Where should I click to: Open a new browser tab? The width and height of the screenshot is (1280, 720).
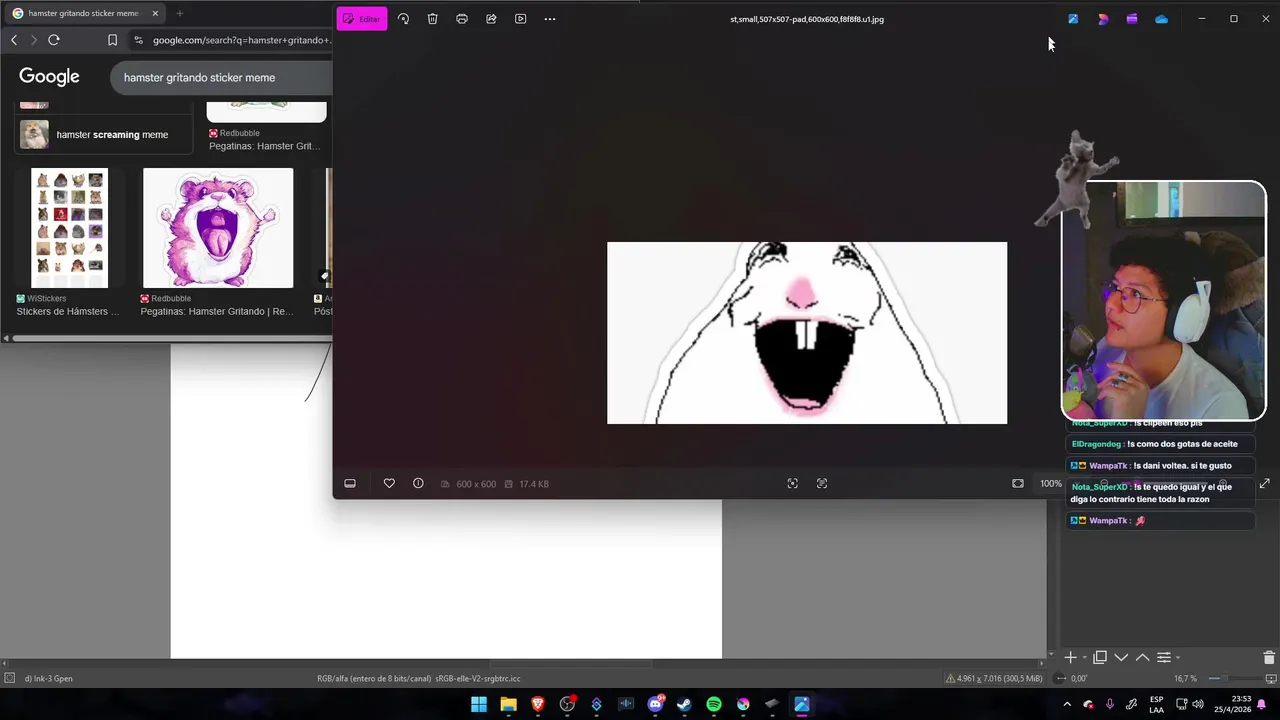(x=180, y=14)
